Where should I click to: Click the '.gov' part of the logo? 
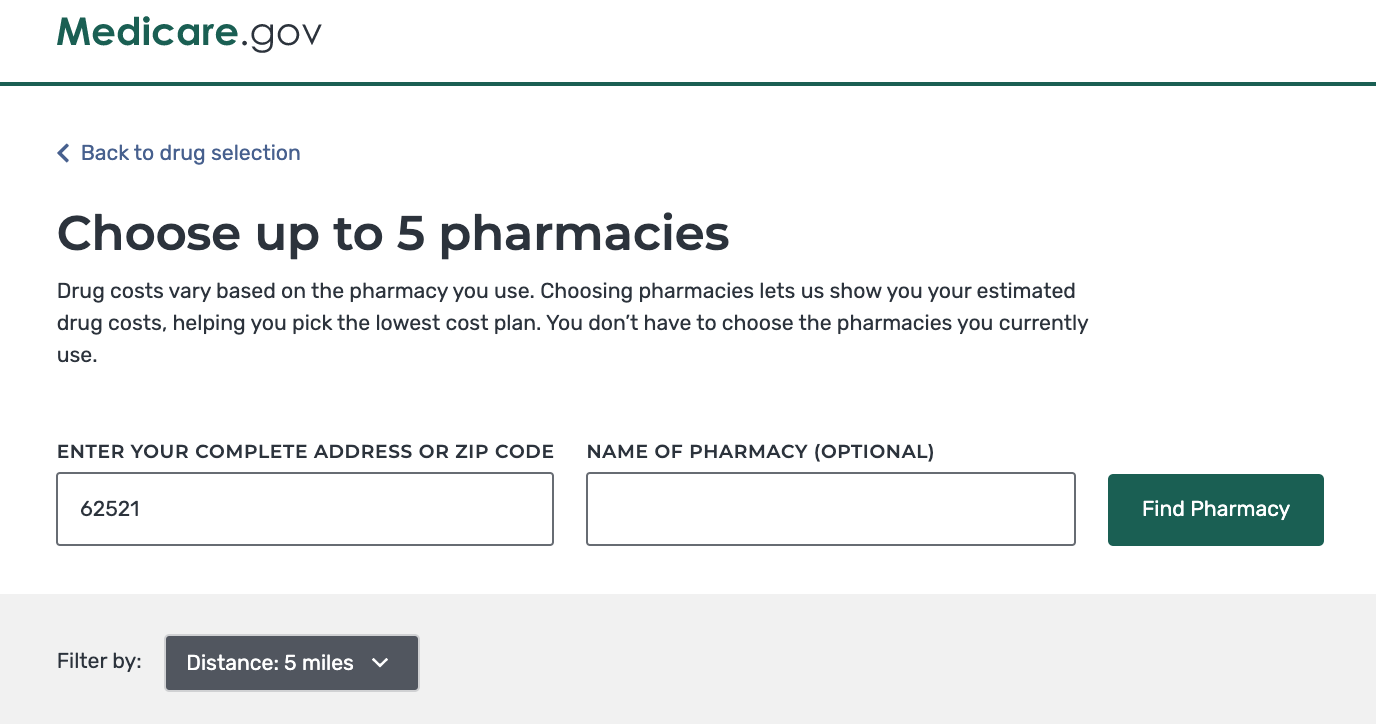282,35
